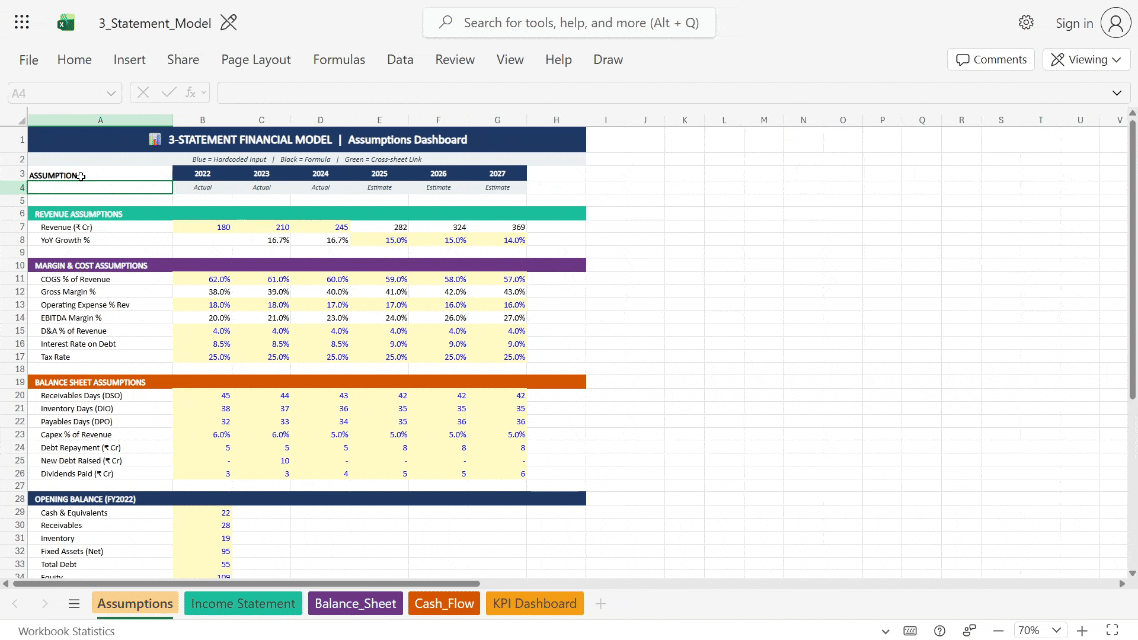Click the select-all corner triangle

point(22,120)
